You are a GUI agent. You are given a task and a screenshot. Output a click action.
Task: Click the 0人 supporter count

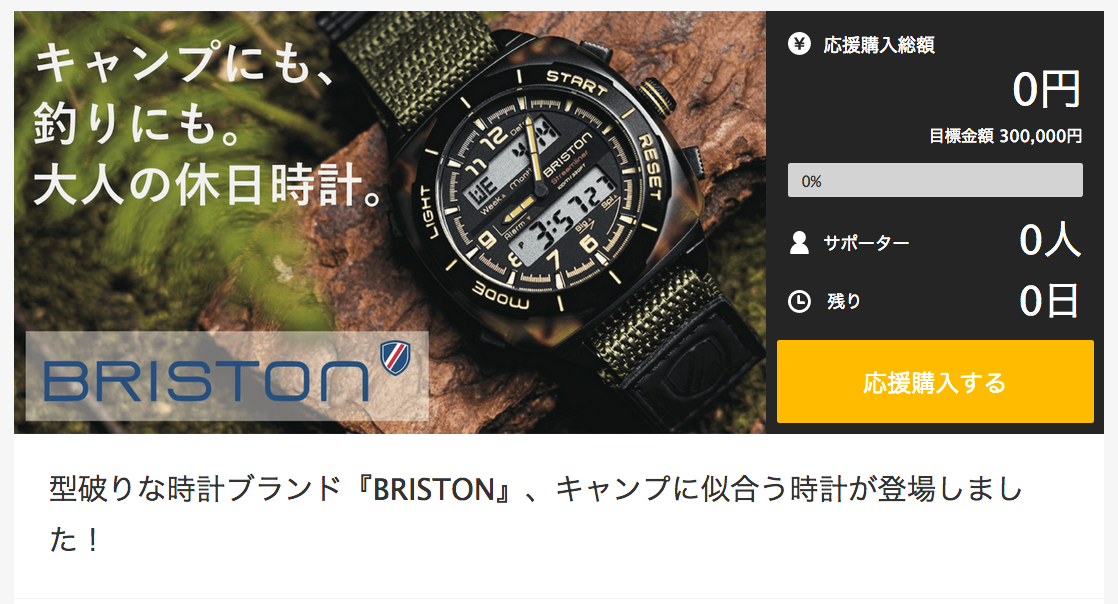(x=1050, y=240)
